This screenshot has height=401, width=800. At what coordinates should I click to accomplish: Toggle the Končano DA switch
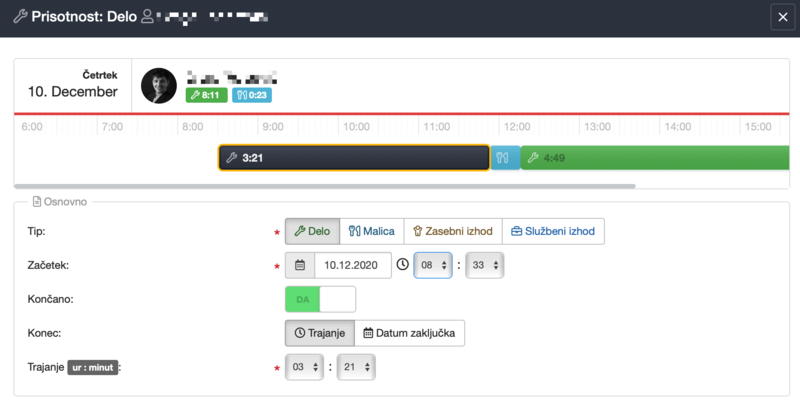[320, 299]
